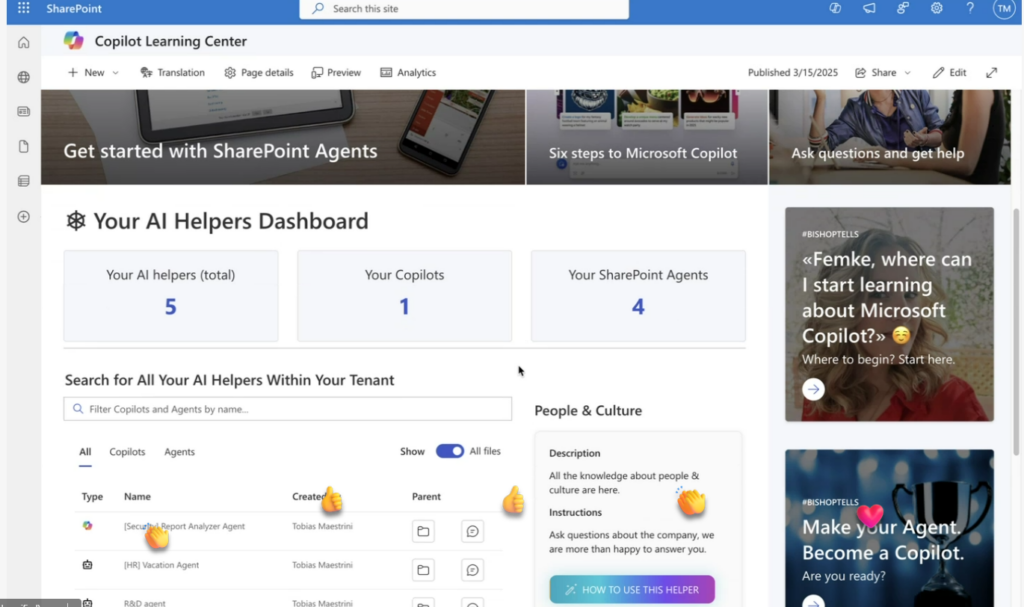
Task: Click the expand-to-full-screen arrows icon
Action: click(991, 73)
